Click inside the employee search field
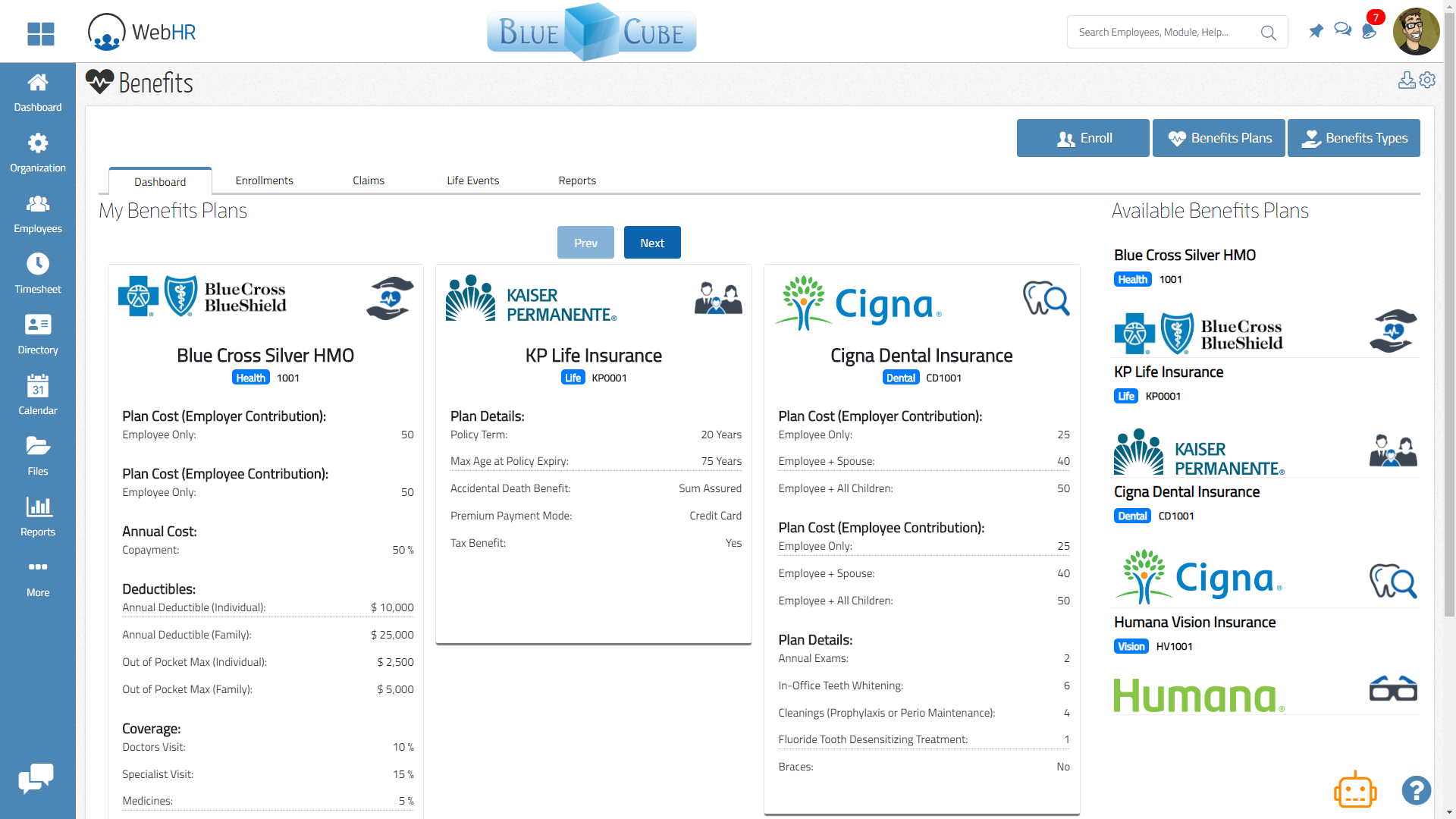 click(x=1160, y=32)
